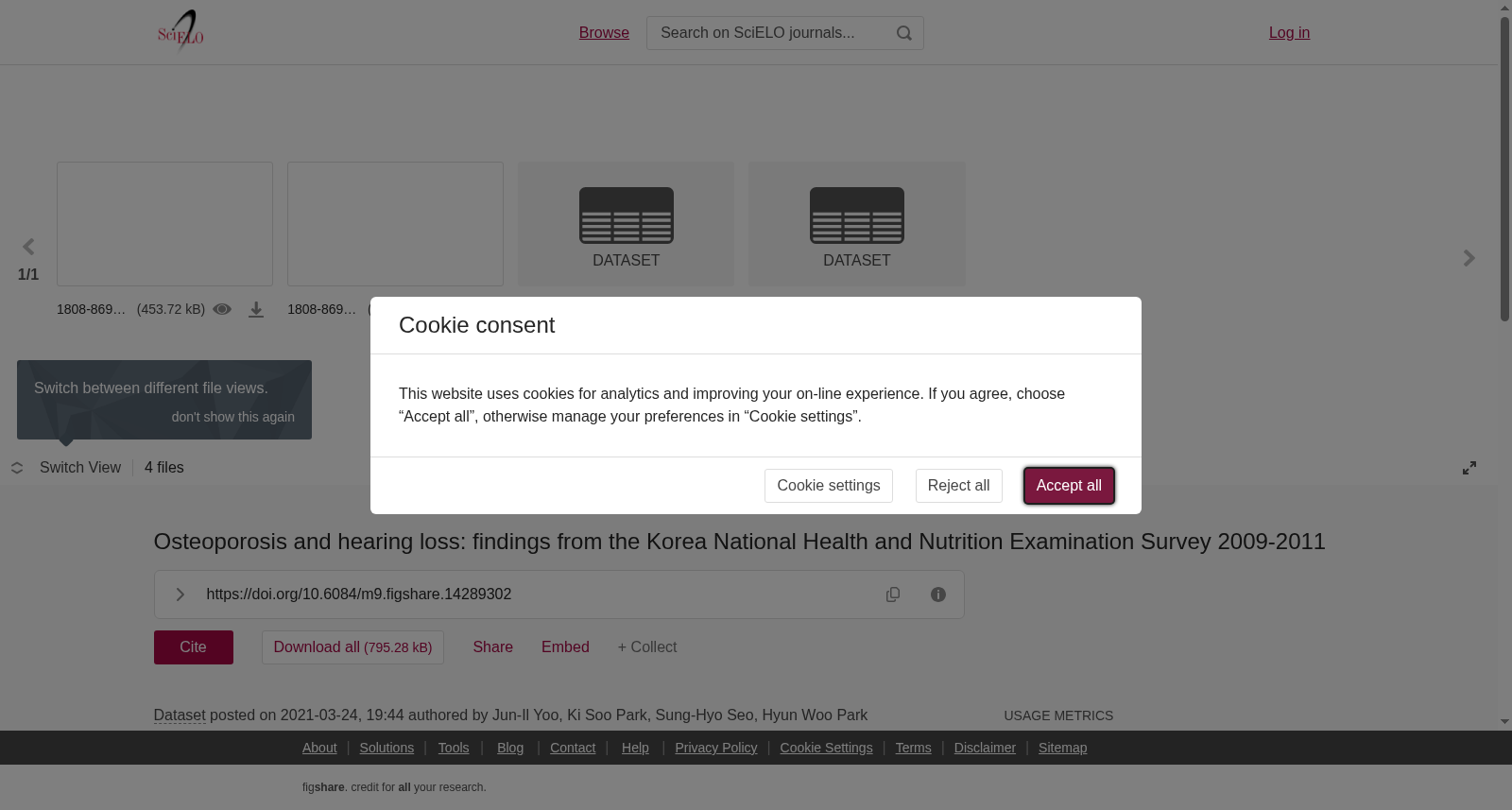
Task: Copy the DOI link
Action: [x=893, y=595]
